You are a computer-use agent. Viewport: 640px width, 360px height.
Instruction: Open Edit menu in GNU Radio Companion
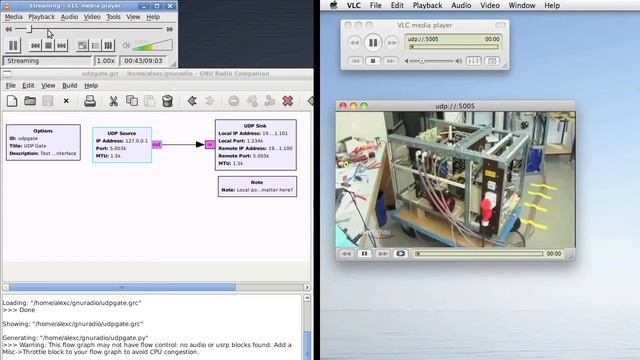[28, 85]
